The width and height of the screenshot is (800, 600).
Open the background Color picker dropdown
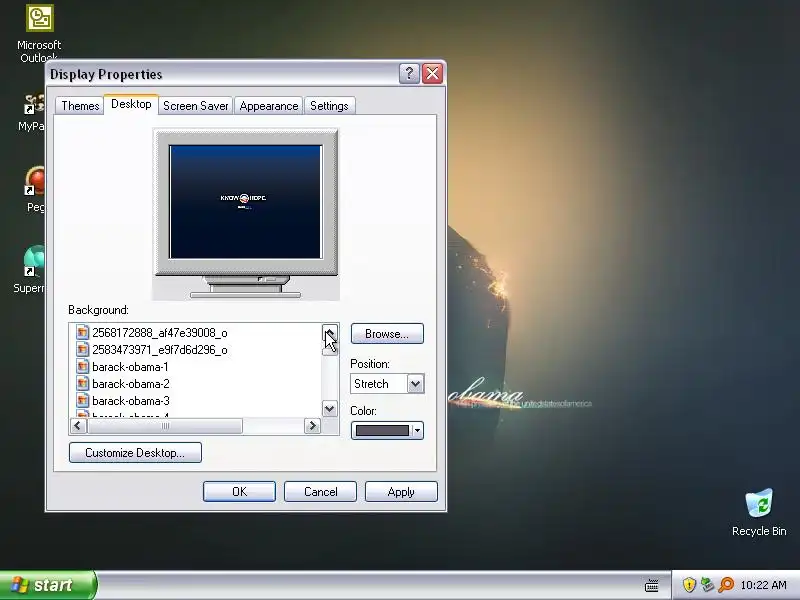387,431
